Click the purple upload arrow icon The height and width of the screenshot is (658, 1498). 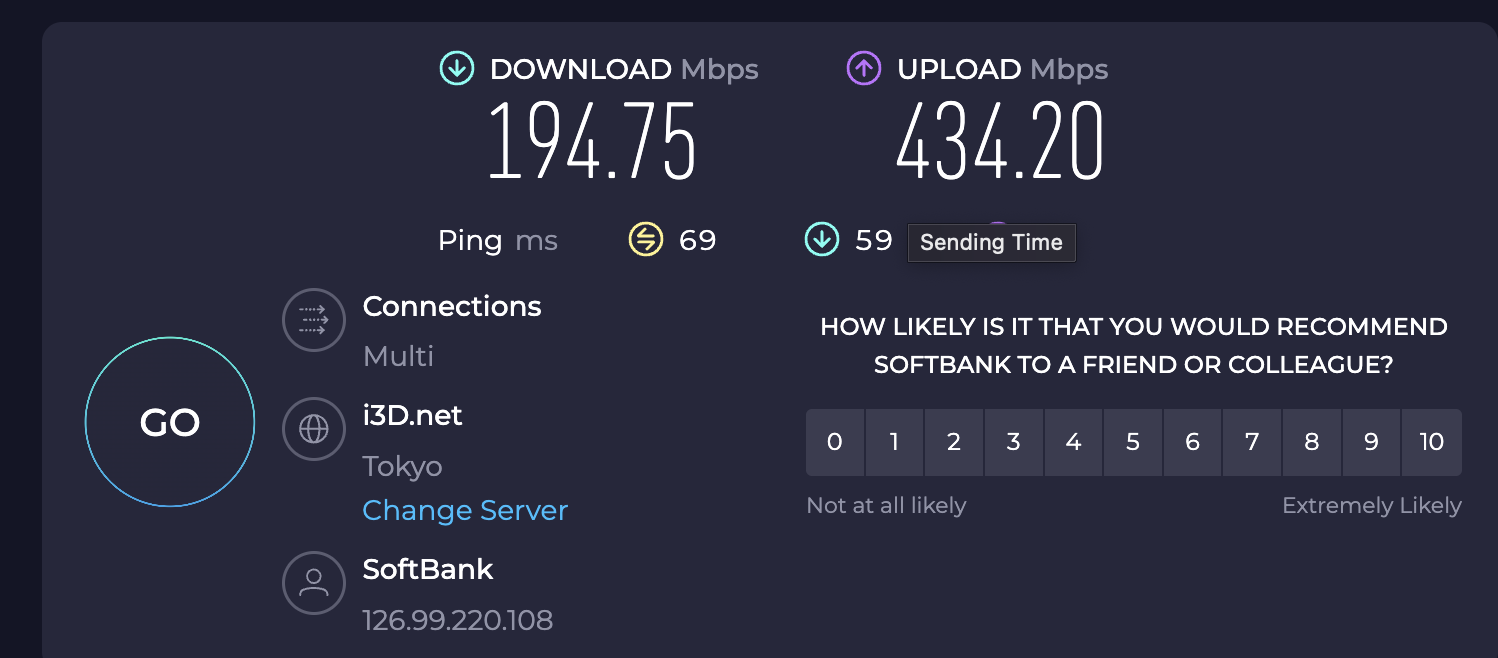coord(864,69)
